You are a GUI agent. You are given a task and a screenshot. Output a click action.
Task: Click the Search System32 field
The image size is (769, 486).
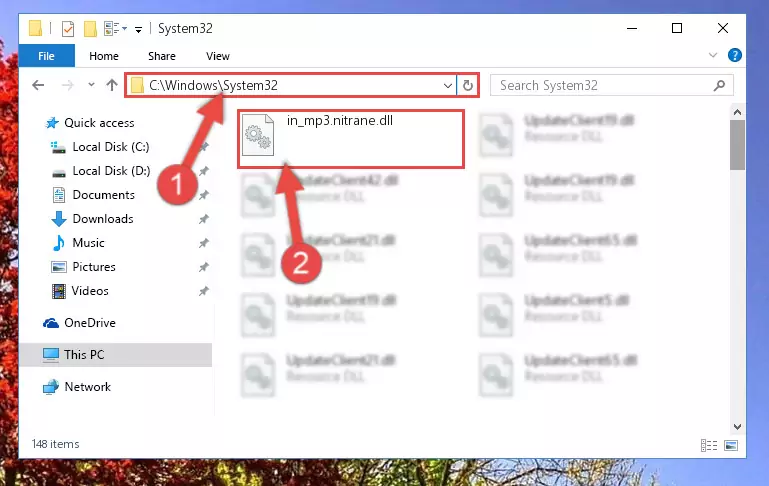click(612, 85)
